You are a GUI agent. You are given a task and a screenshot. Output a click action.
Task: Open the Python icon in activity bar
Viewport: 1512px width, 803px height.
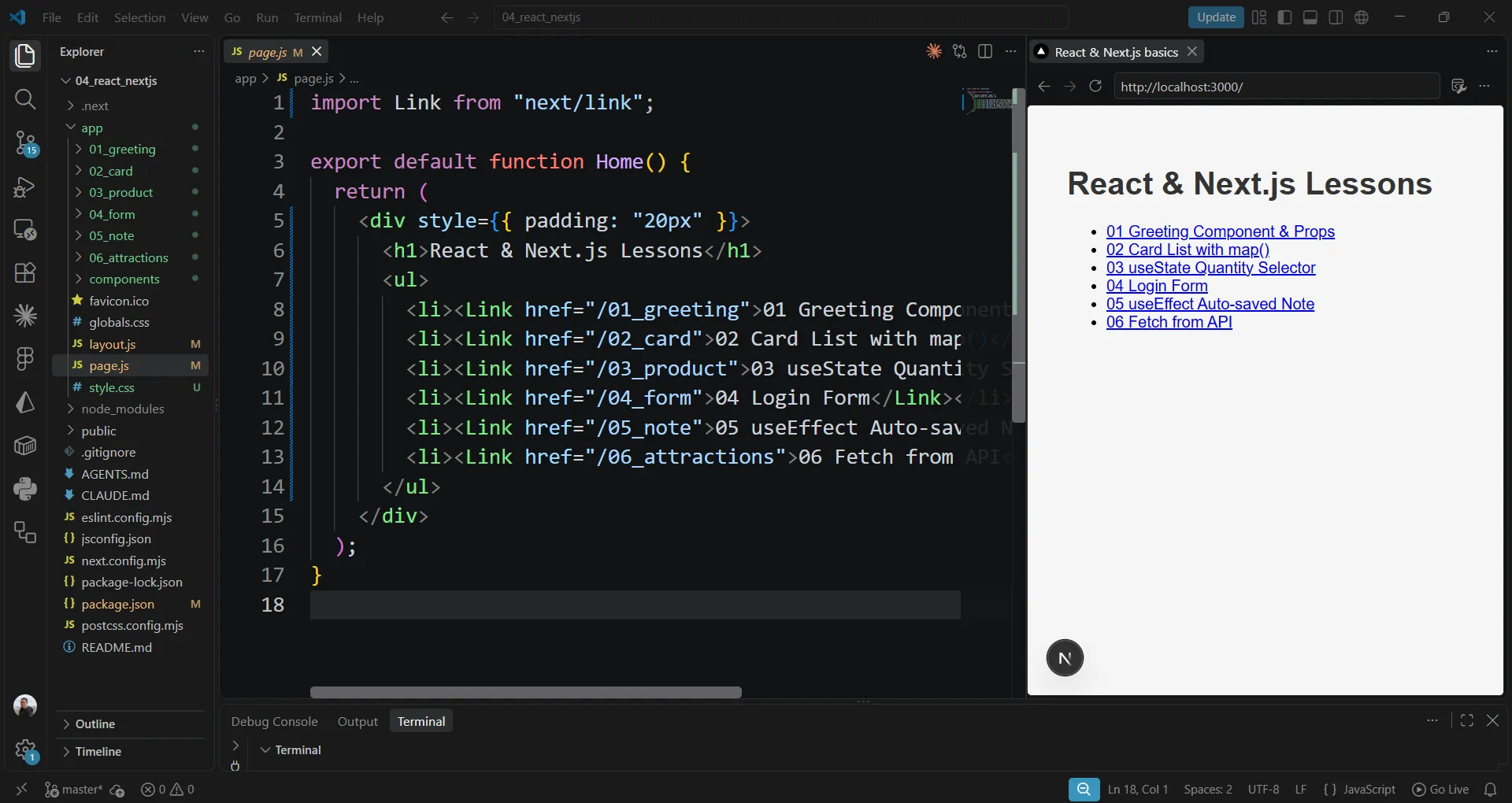25,489
